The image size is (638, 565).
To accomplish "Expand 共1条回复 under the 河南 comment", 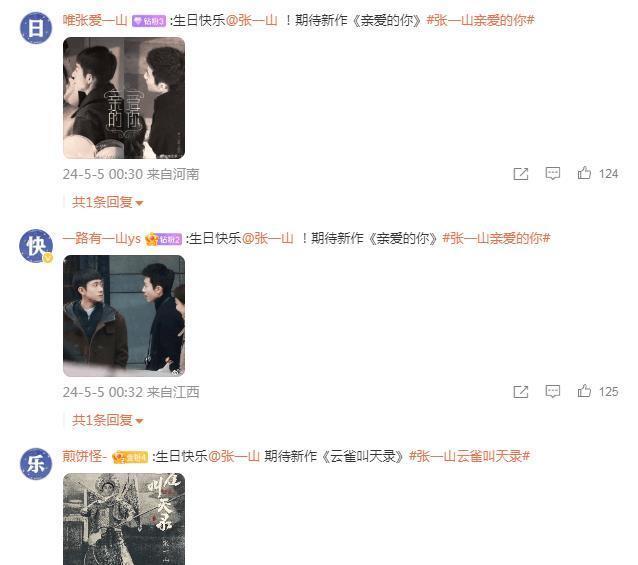I will (x=107, y=202).
